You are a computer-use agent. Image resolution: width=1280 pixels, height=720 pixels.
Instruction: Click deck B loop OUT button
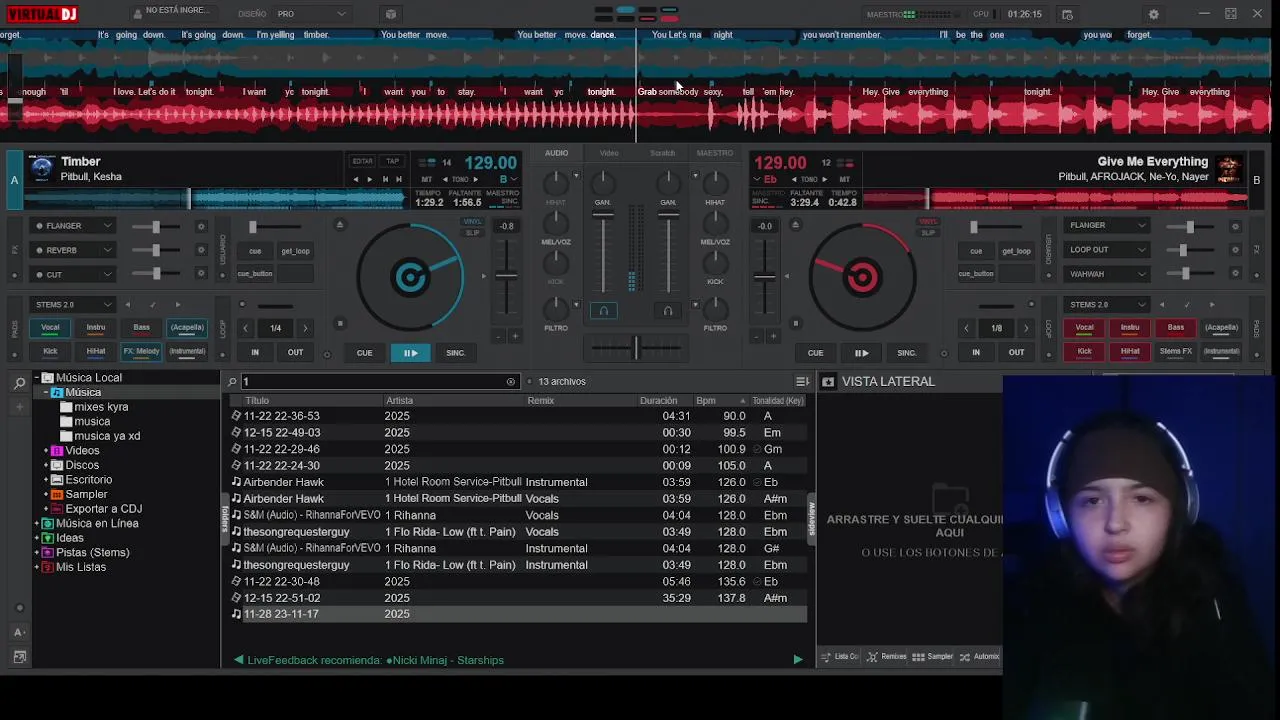pos(1016,352)
